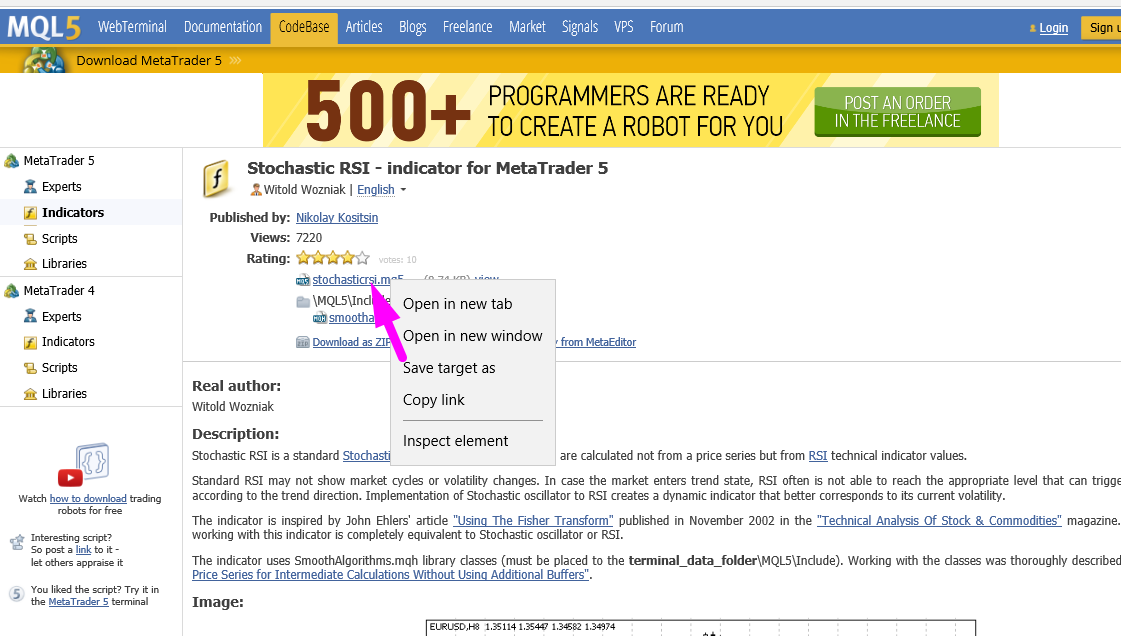1121x636 pixels.
Task: Click the English language link
Action: coord(375,189)
